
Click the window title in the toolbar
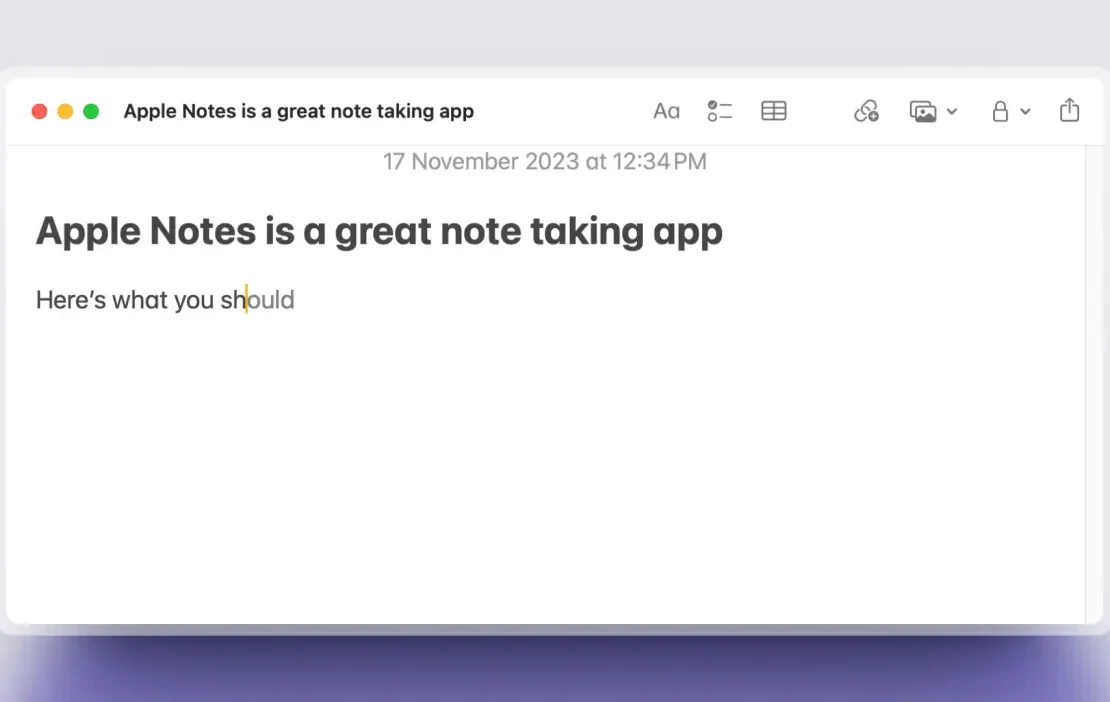pos(298,111)
